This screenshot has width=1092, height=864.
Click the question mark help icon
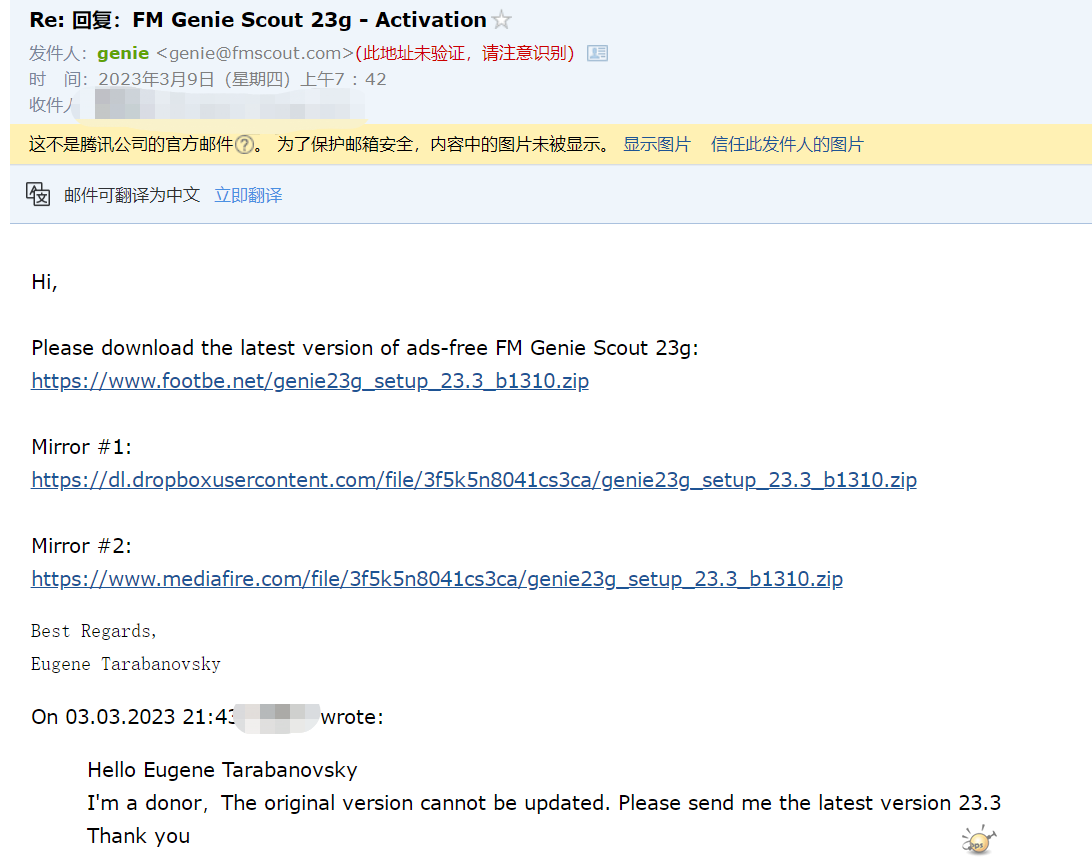point(244,144)
